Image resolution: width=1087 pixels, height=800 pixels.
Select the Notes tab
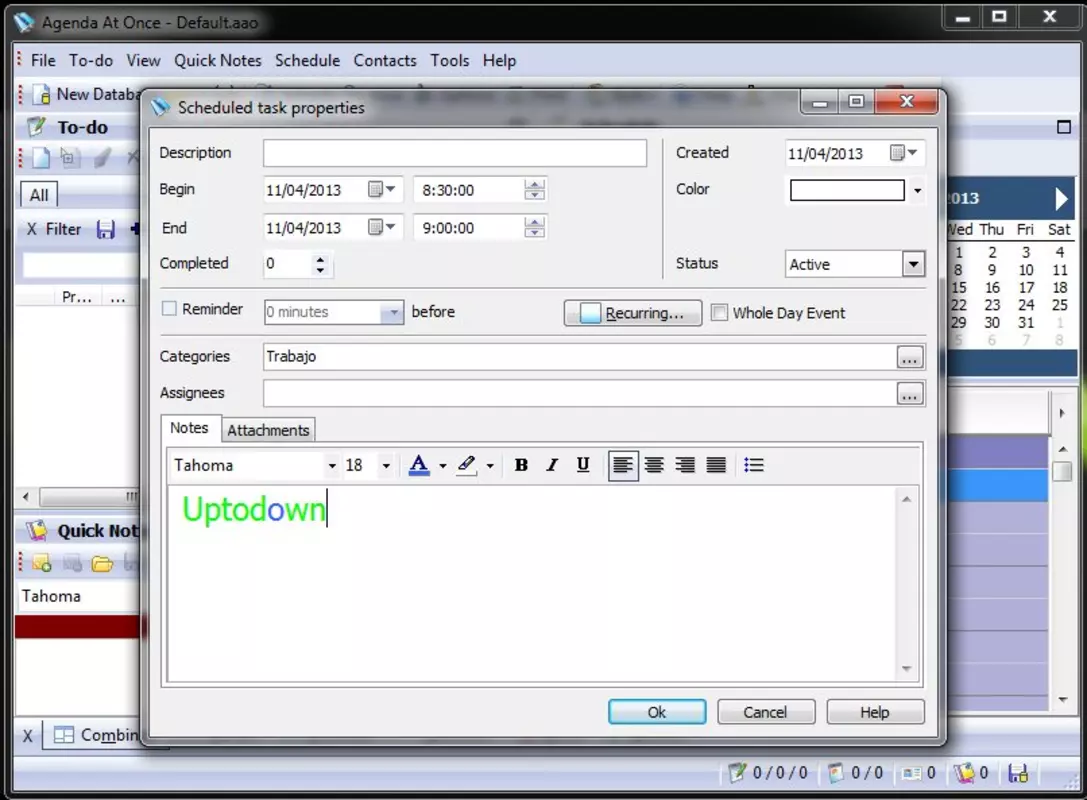189,428
